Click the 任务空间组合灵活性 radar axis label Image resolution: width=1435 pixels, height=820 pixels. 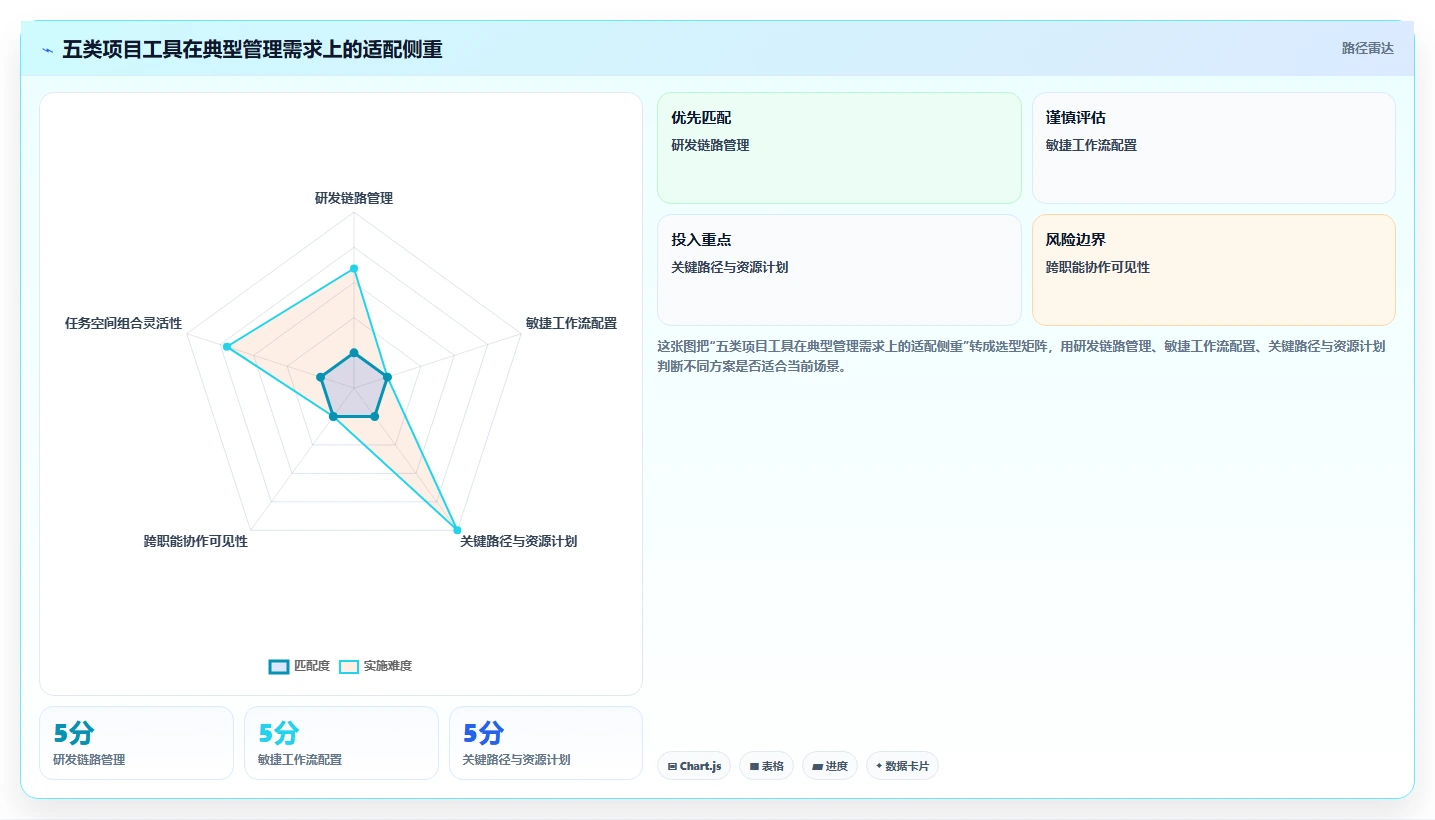tap(124, 323)
